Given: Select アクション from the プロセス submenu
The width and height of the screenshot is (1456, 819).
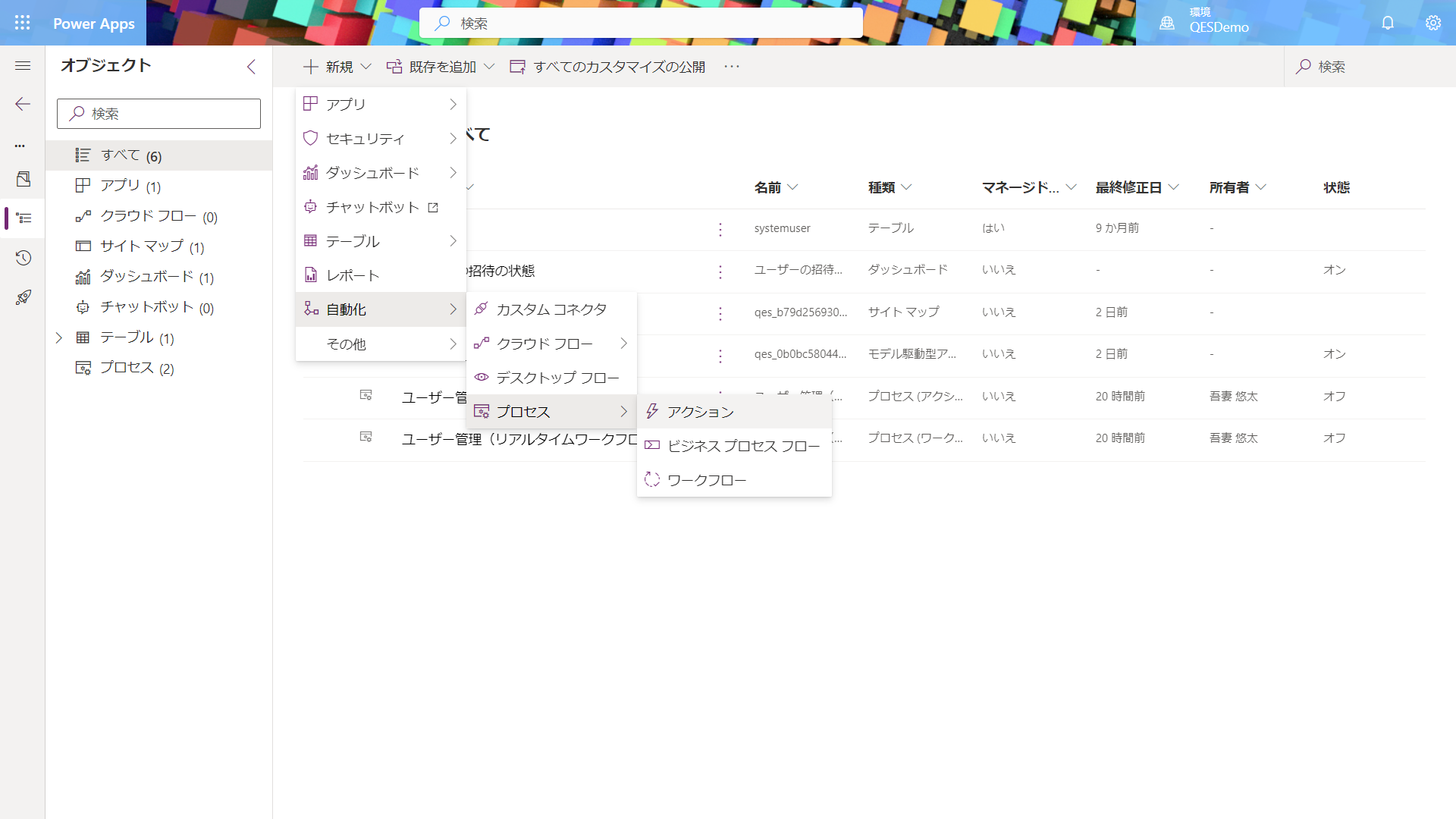Looking at the screenshot, I should [x=699, y=412].
